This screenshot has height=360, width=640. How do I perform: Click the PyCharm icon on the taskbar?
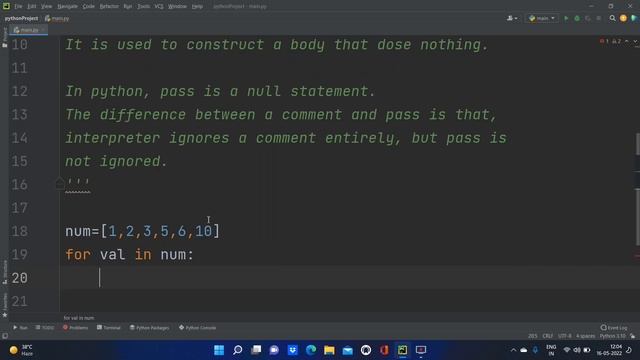(x=402, y=350)
